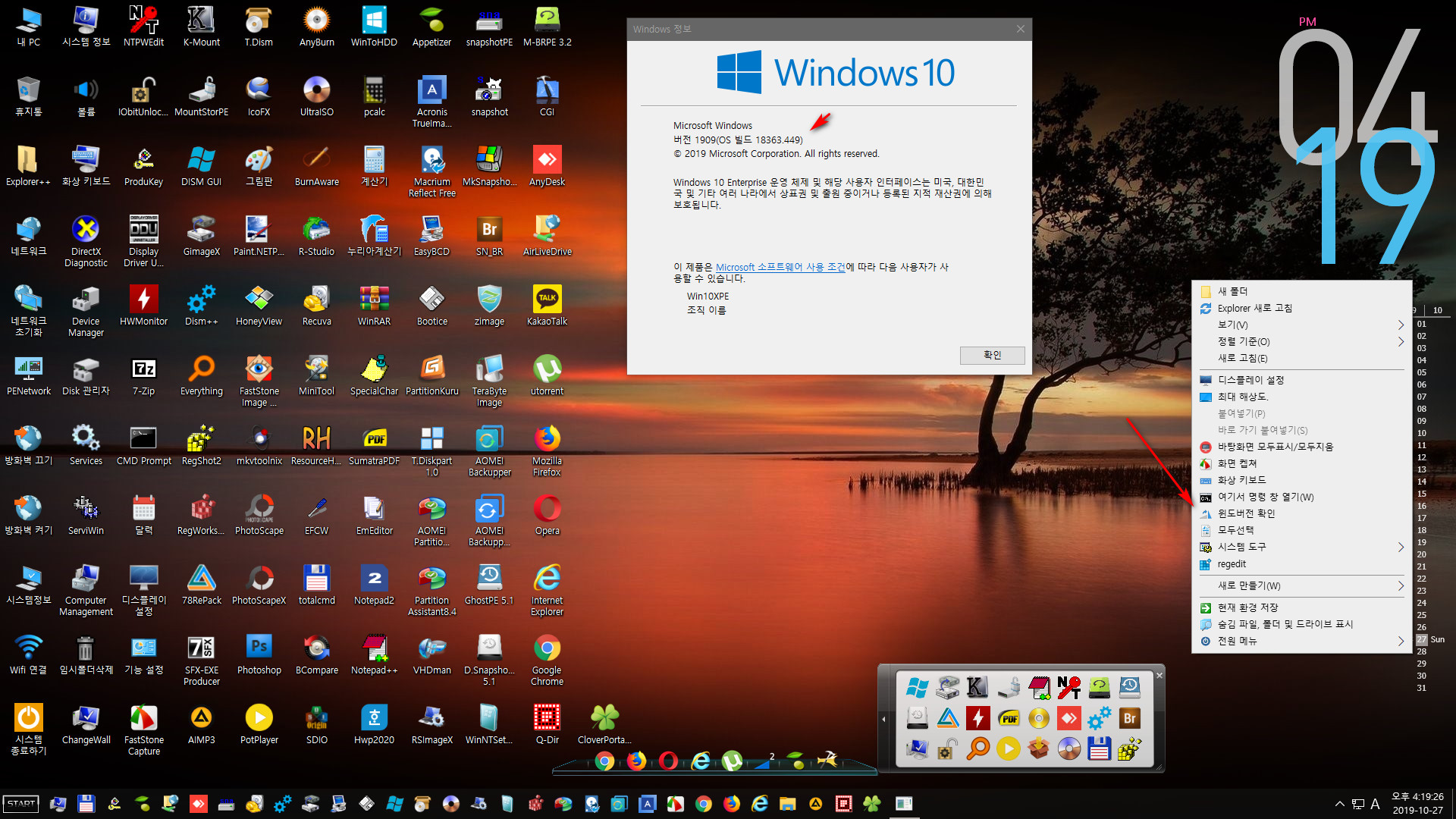This screenshot has width=1456, height=819.
Task: Show hidden tray icons chevron
Action: [x=1339, y=804]
